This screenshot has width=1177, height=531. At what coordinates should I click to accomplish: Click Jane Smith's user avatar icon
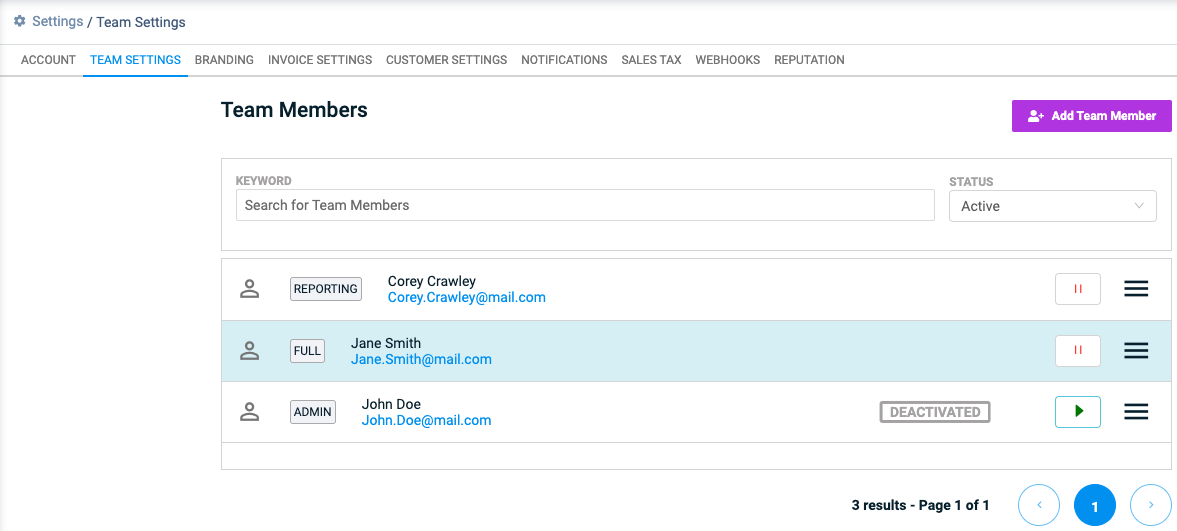tap(249, 351)
